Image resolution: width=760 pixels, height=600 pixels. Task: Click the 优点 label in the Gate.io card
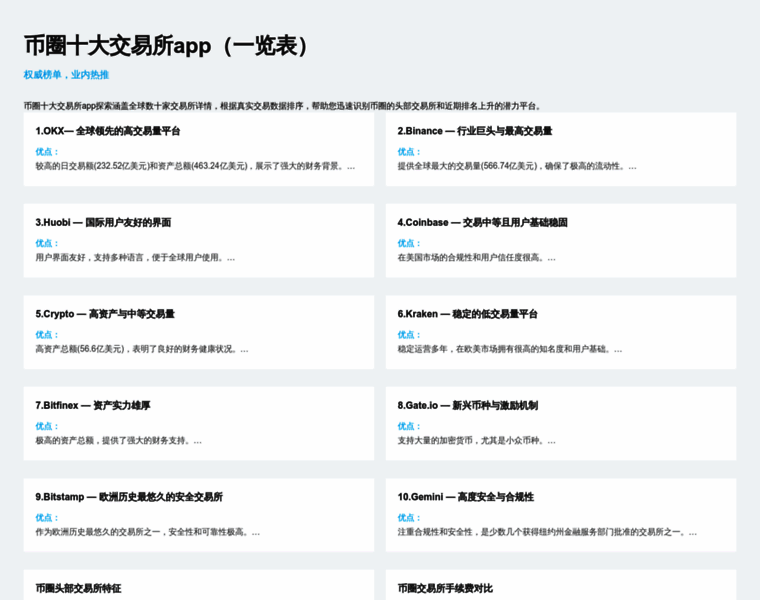[x=410, y=426]
